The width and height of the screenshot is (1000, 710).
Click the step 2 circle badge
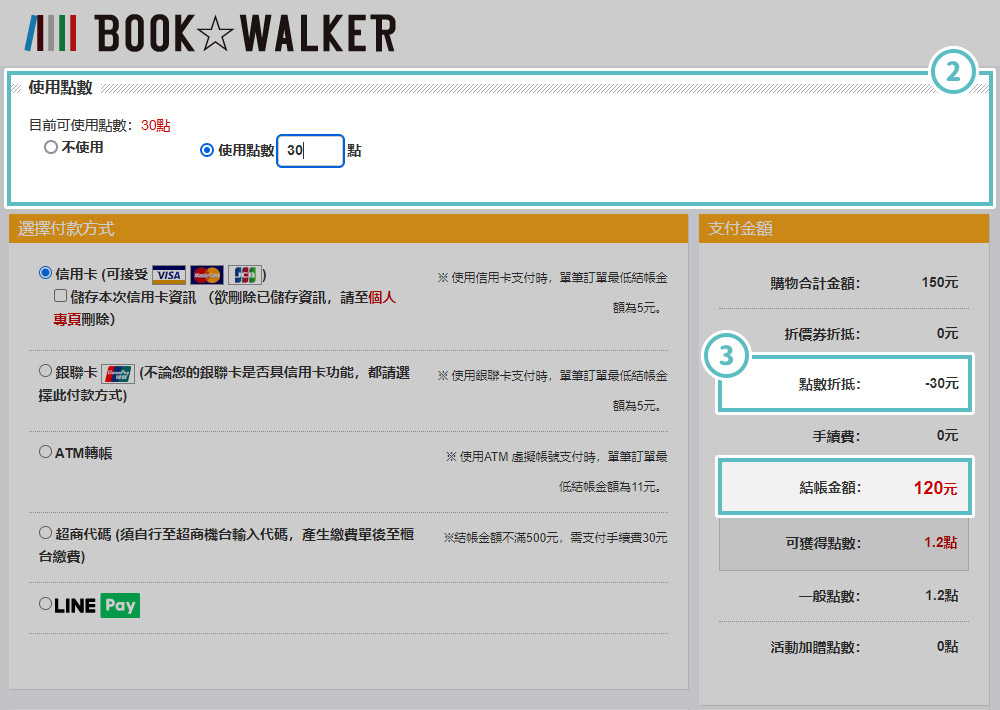pos(953,71)
